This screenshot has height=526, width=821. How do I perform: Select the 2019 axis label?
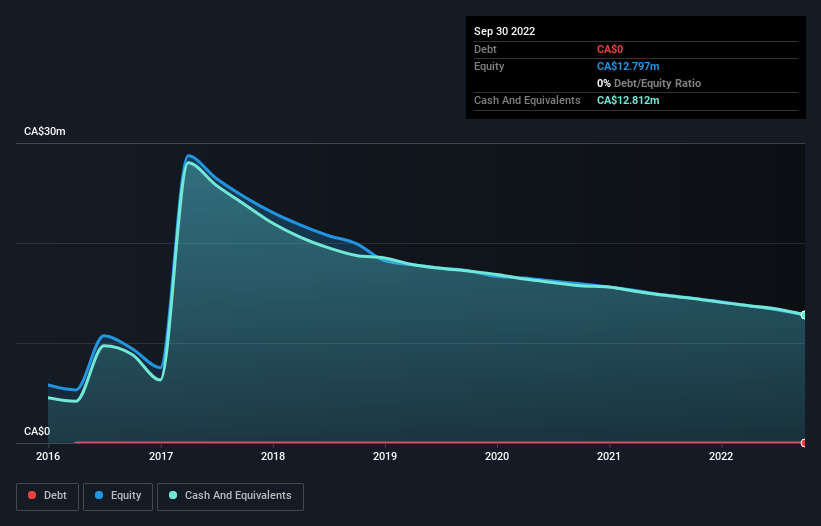click(385, 456)
